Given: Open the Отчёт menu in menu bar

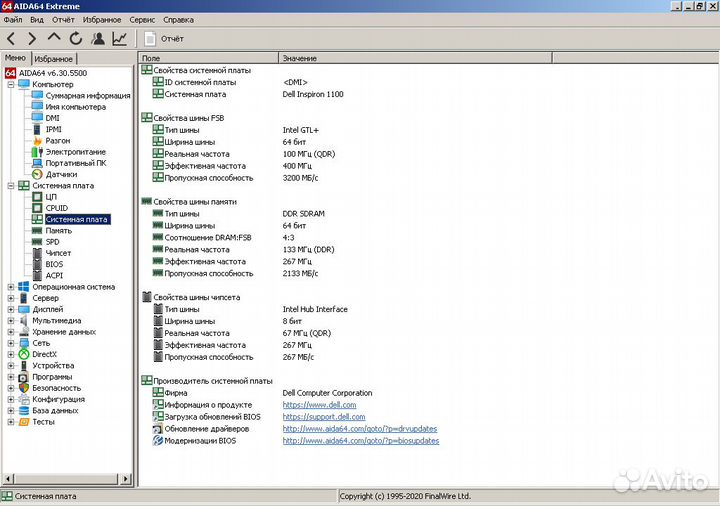Looking at the screenshot, I should [63, 20].
